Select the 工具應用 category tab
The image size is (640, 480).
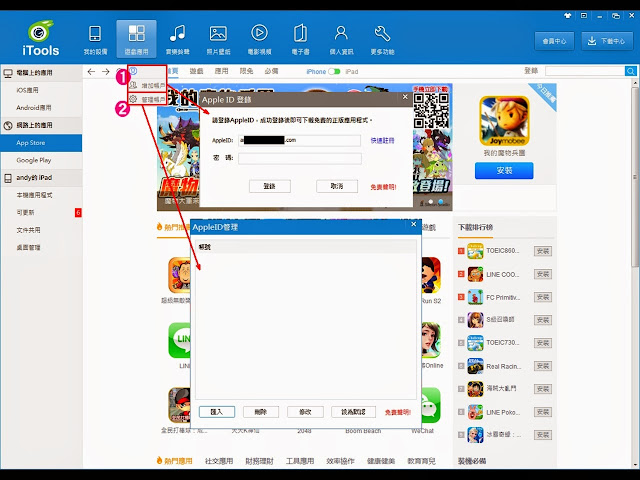coord(300,461)
